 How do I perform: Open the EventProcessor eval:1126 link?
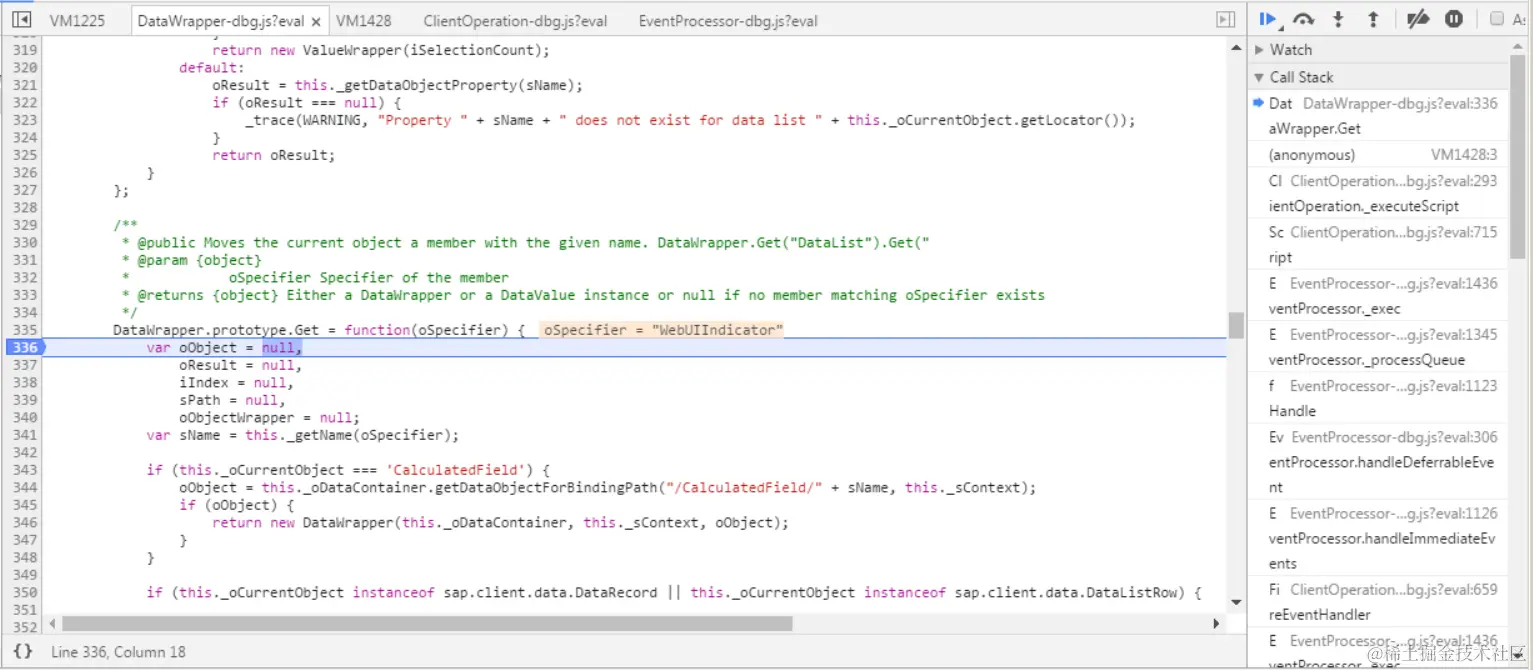point(1394,513)
